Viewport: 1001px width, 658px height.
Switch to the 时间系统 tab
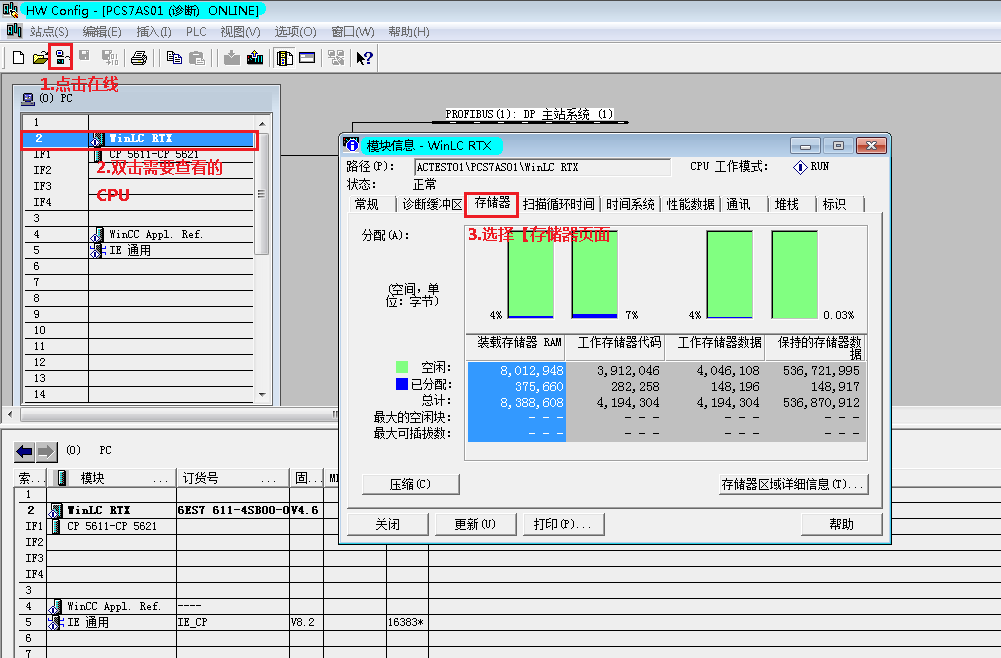(x=630, y=204)
